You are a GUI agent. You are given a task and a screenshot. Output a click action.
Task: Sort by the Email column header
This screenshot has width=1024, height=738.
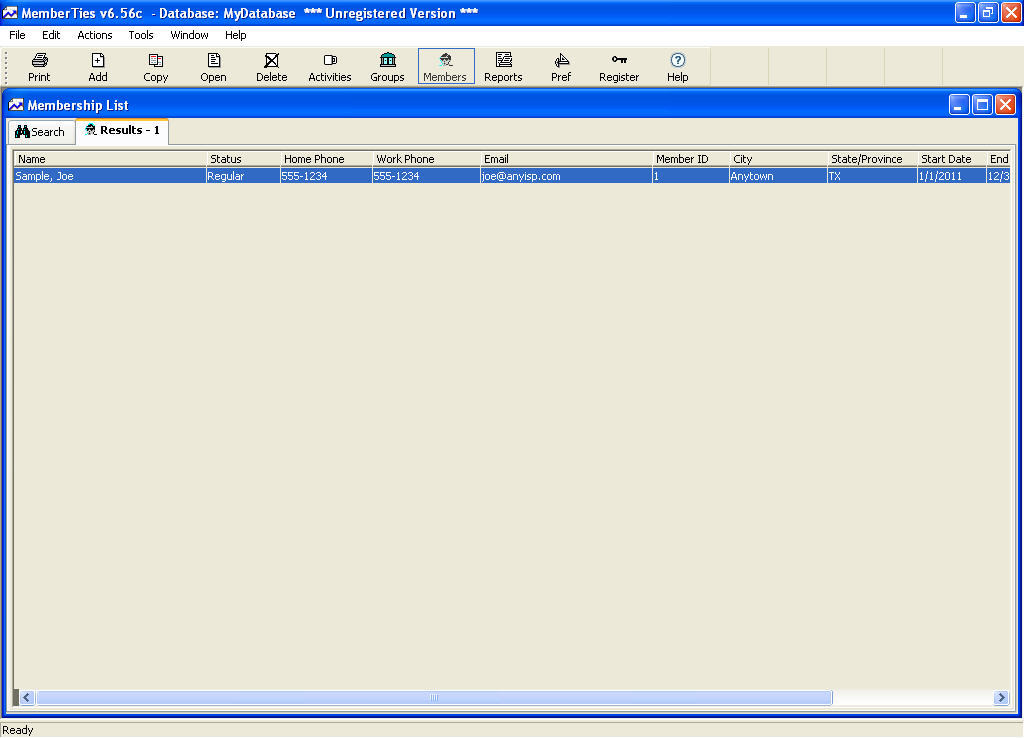click(566, 159)
